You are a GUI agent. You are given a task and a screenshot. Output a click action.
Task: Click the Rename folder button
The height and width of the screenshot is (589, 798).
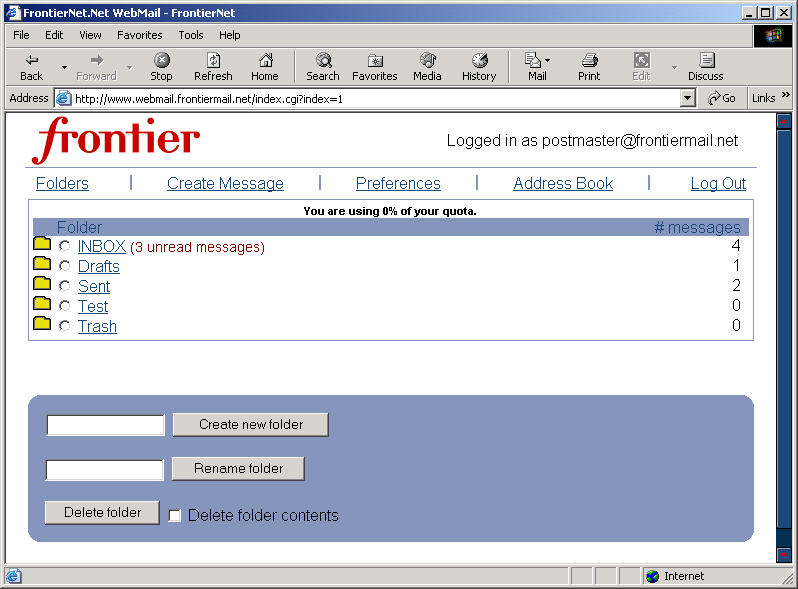[x=238, y=468]
